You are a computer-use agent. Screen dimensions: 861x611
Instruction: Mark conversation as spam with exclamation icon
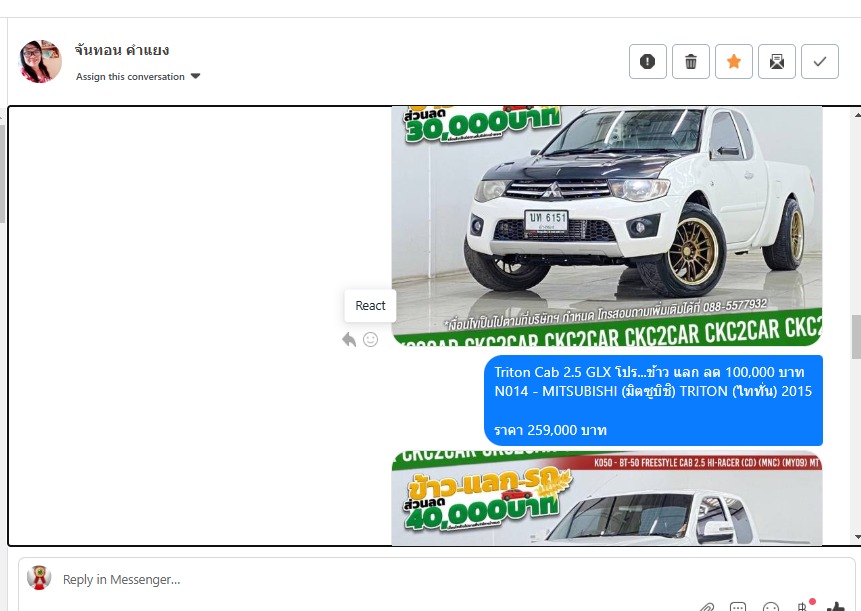coord(647,61)
